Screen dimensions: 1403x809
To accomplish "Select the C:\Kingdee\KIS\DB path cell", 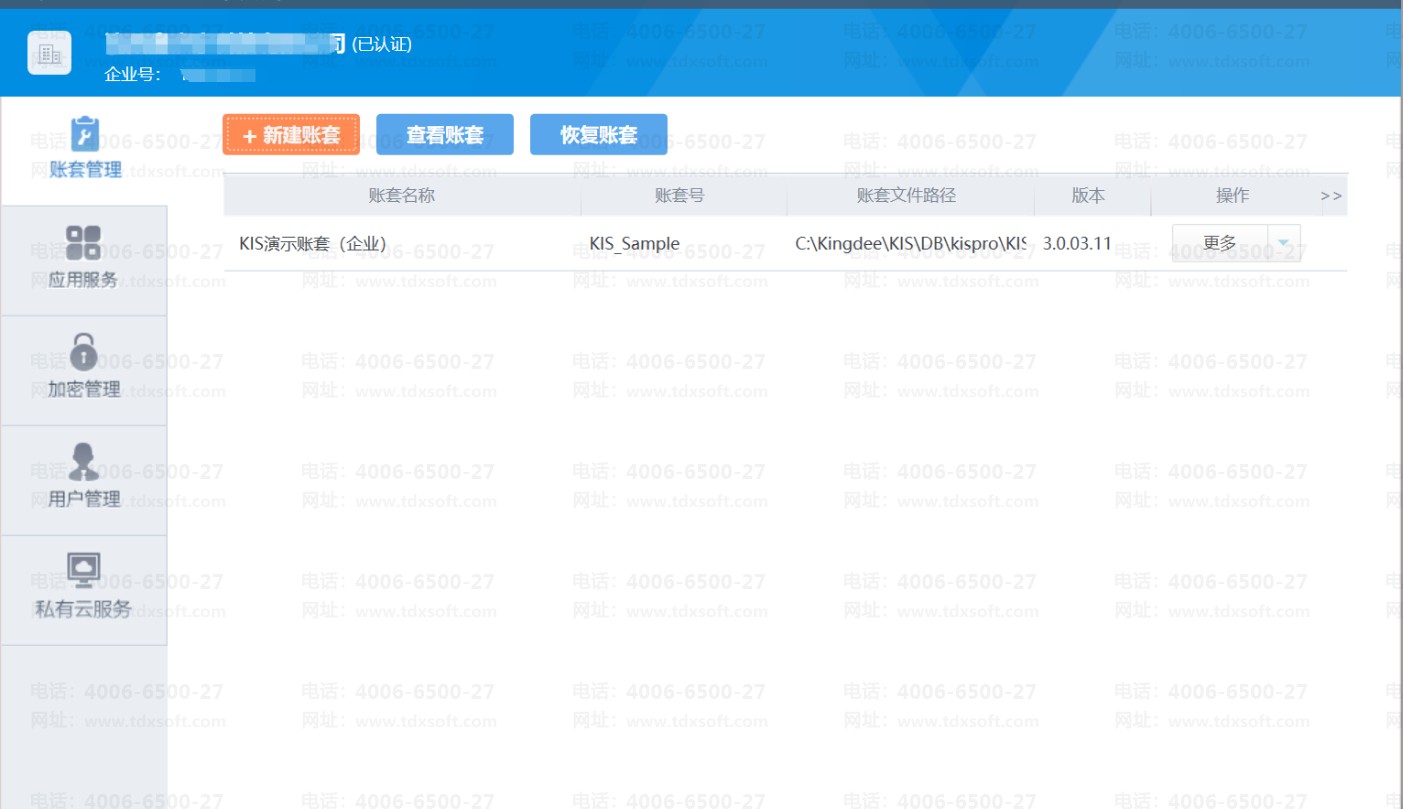I will [911, 243].
